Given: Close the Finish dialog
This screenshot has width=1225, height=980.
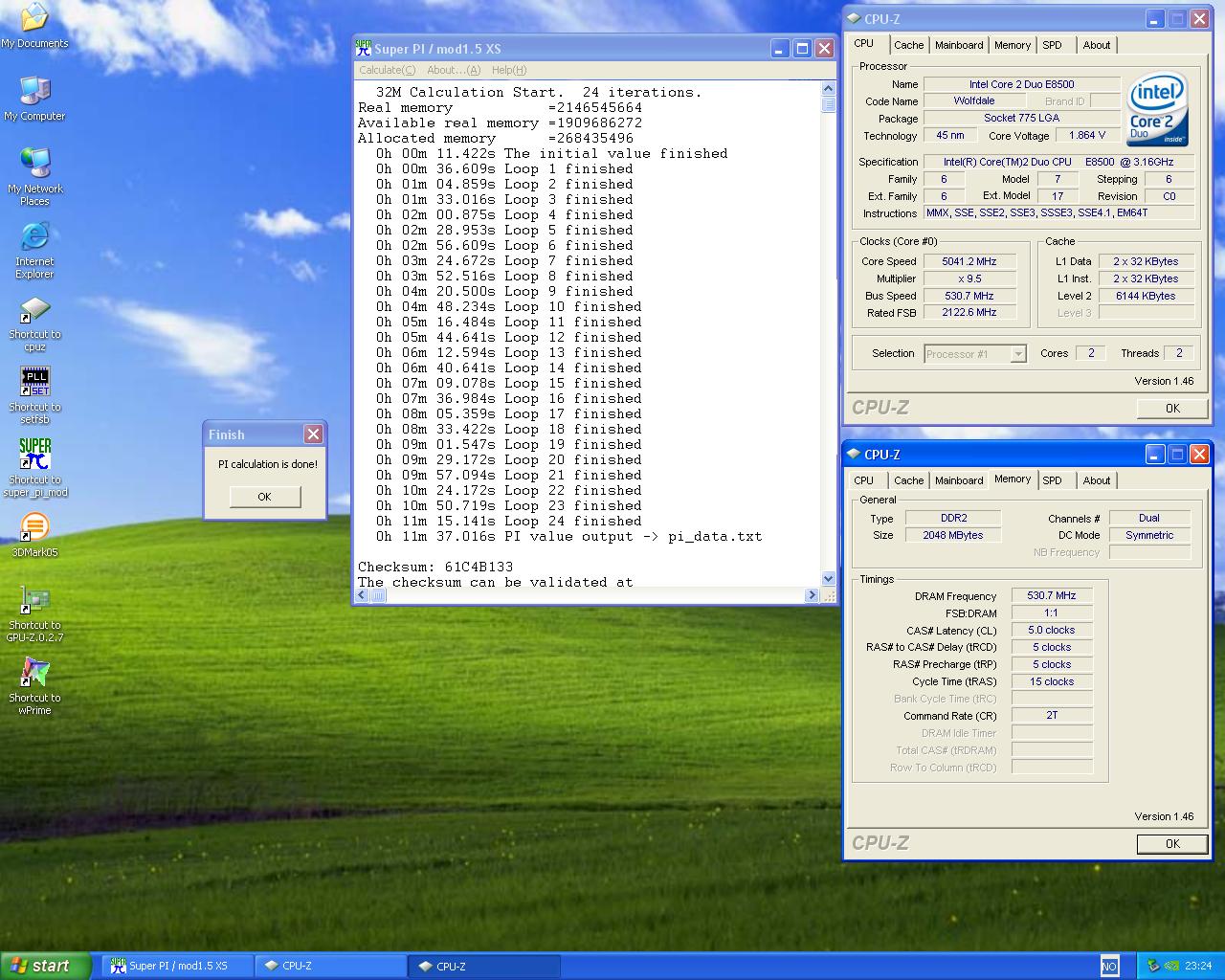Looking at the screenshot, I should pos(313,434).
